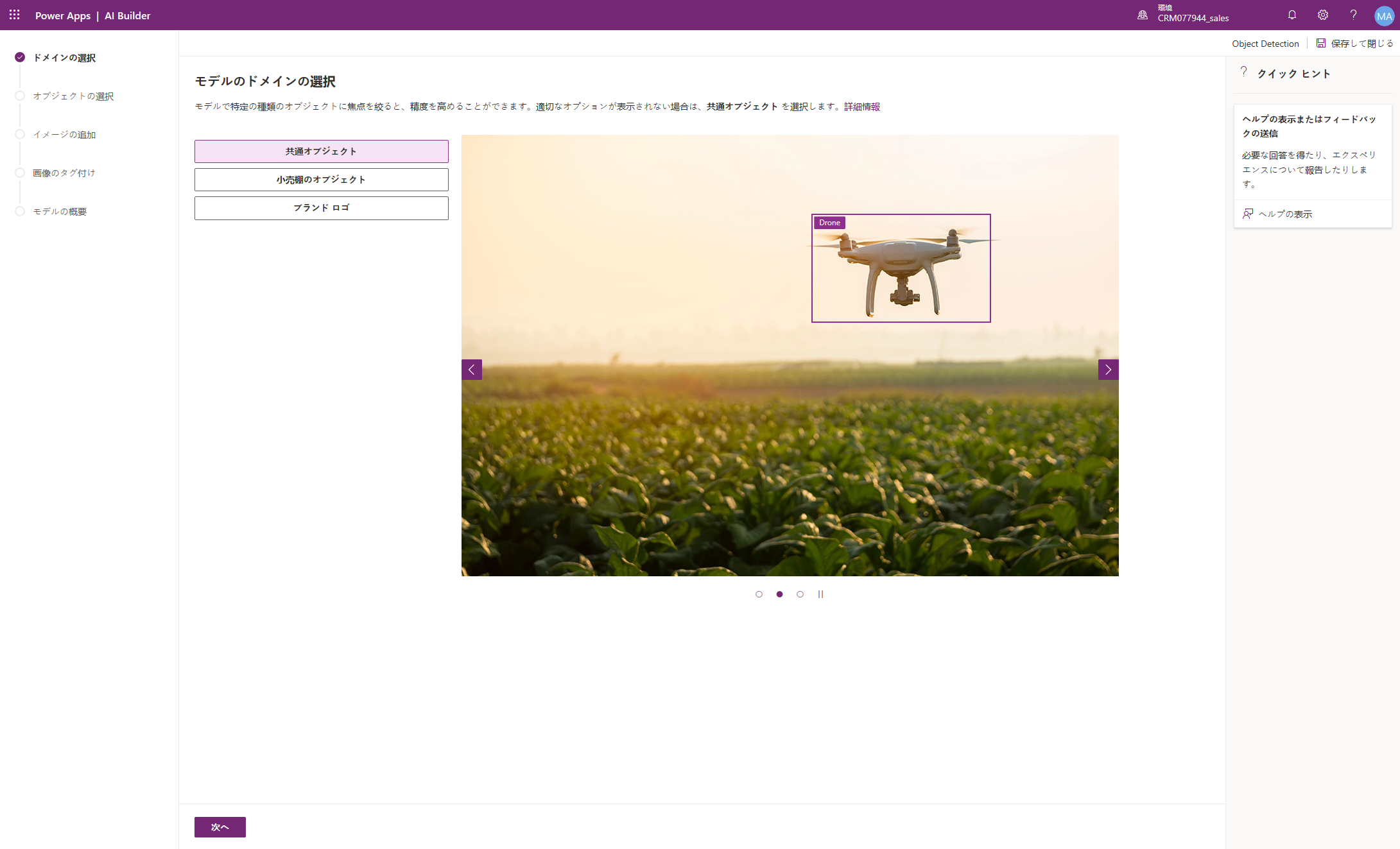Click the Object Detection model name
The image size is (1400, 849).
click(1265, 44)
